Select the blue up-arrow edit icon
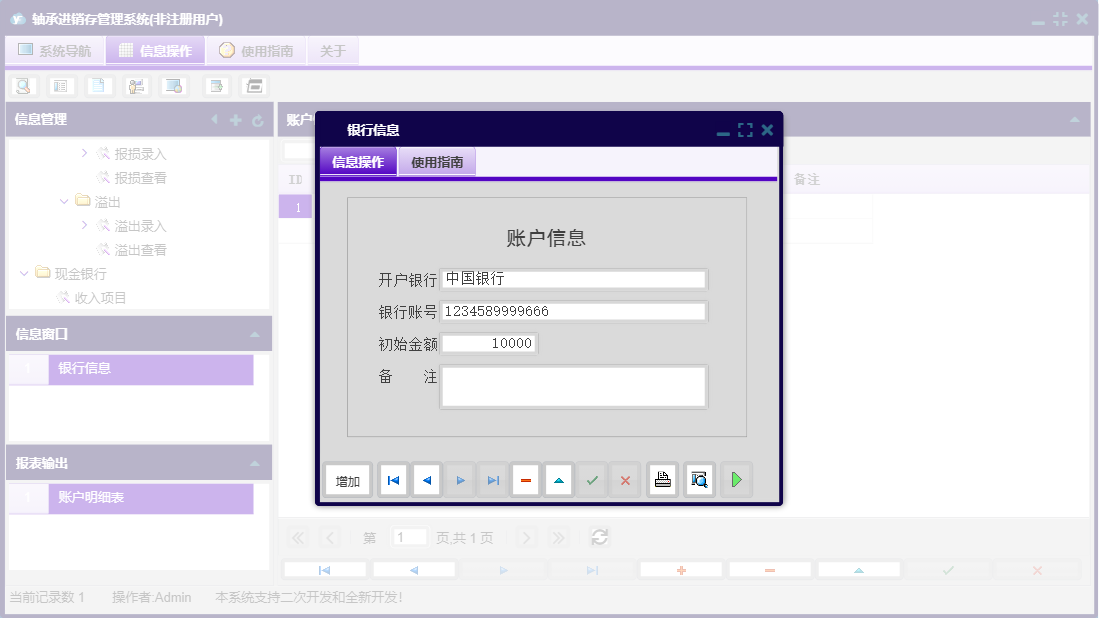 (x=558, y=479)
